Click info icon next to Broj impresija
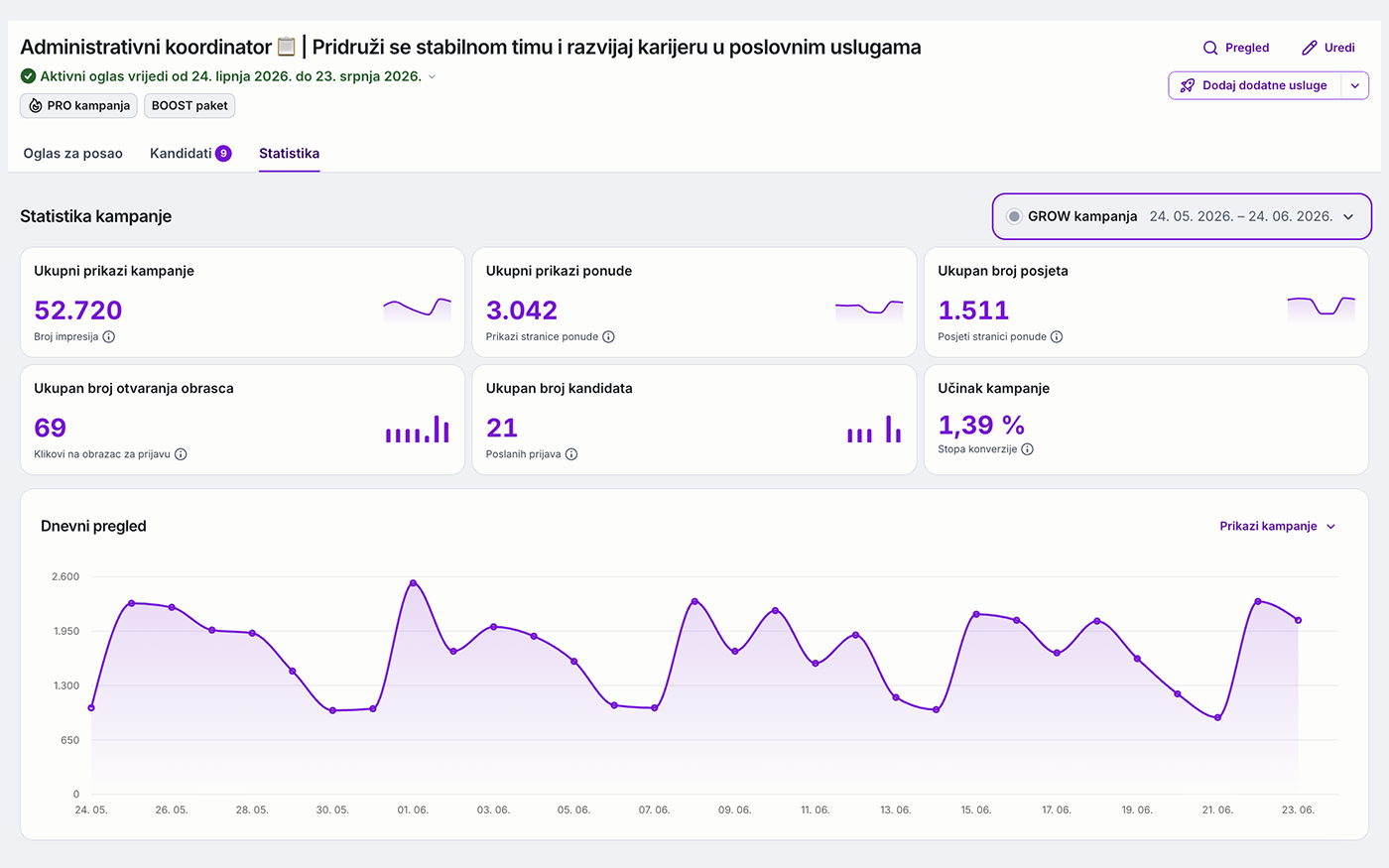The height and width of the screenshot is (868, 1389). pos(109,337)
